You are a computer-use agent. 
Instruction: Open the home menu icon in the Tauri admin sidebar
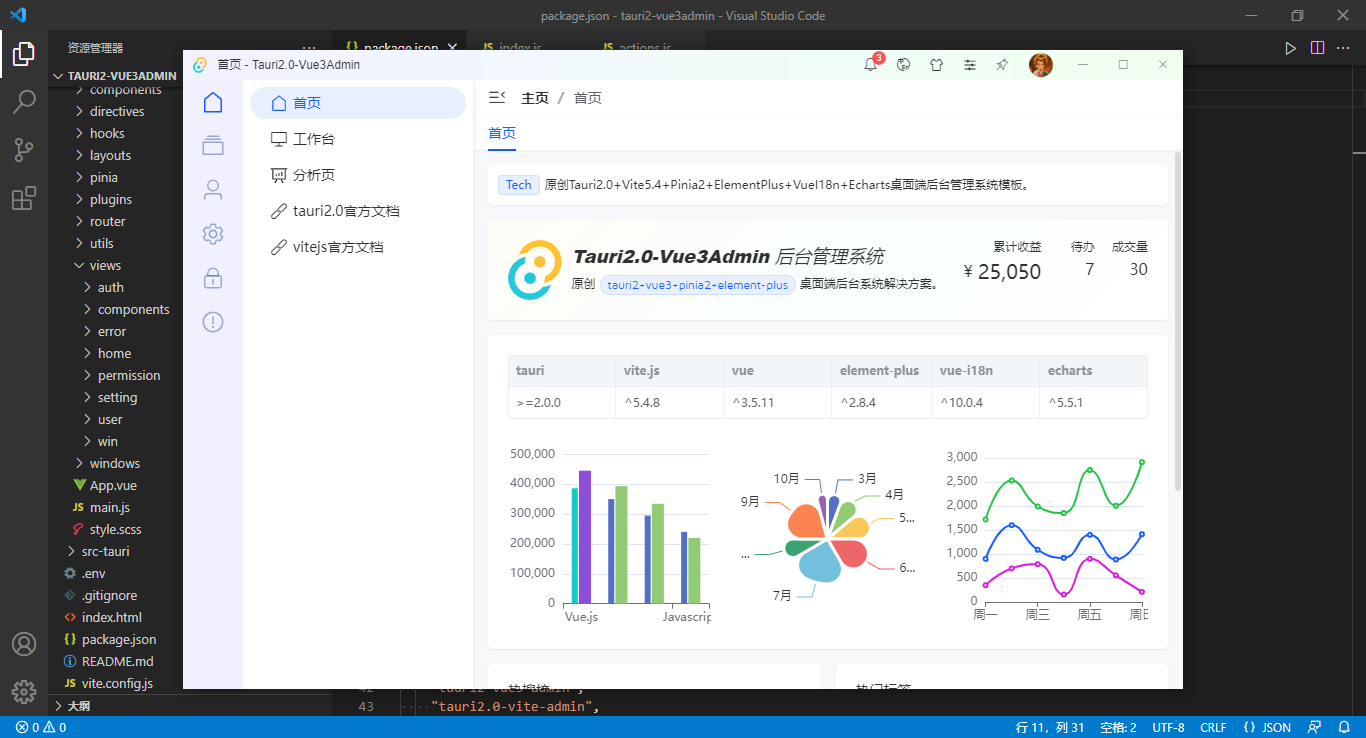click(212, 101)
